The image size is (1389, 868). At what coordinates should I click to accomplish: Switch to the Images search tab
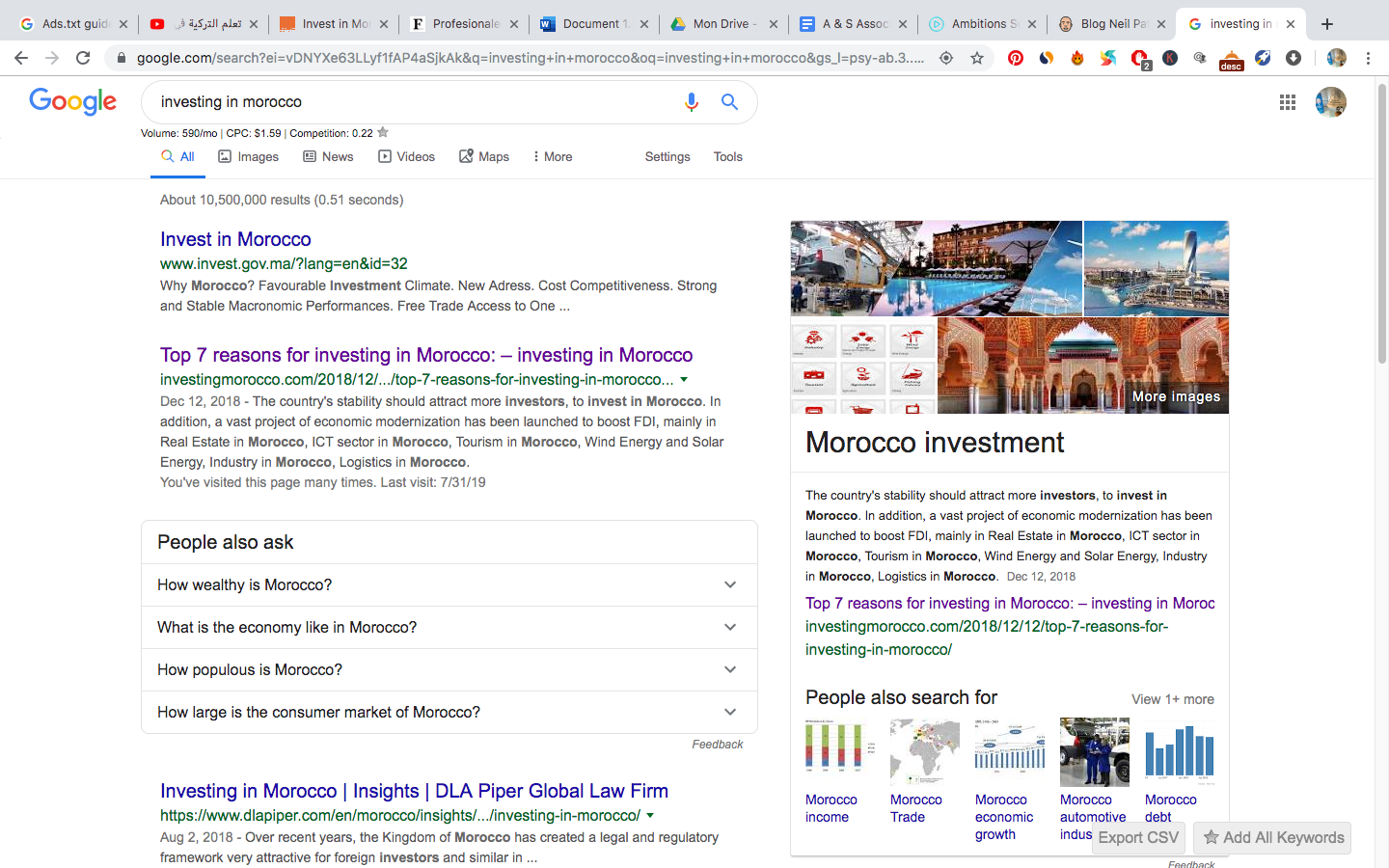pos(248,157)
